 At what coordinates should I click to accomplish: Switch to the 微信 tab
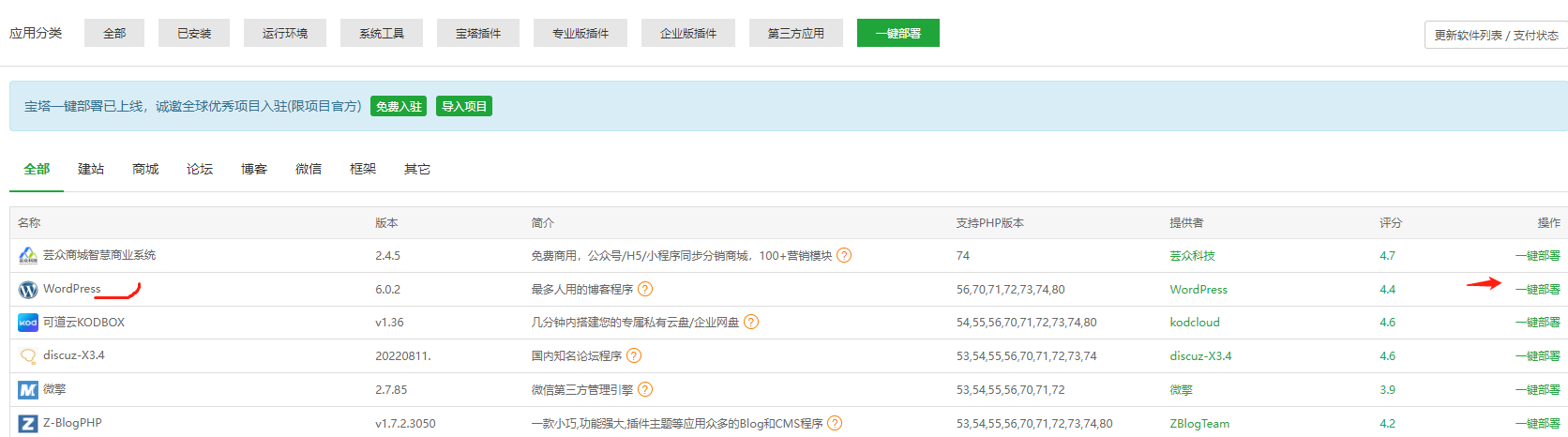[x=309, y=169]
